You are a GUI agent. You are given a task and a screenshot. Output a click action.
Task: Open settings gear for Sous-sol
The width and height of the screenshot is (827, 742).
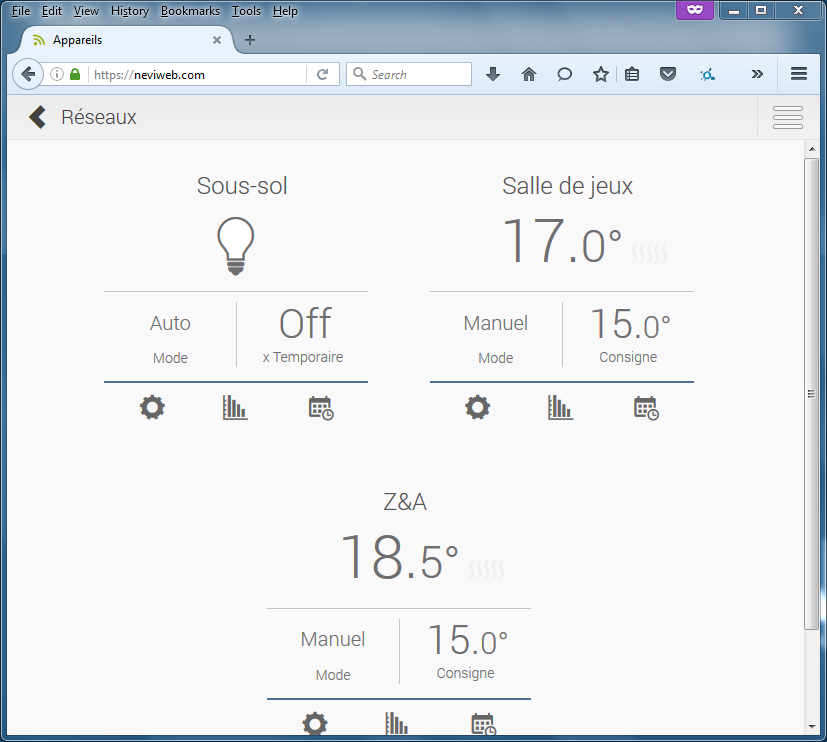click(x=152, y=407)
